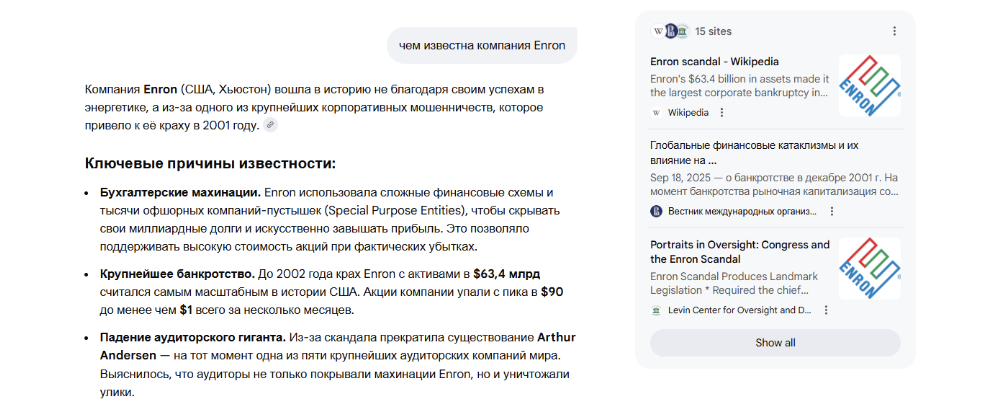This screenshot has width=990, height=416.
Task: Open 'Глобальные финансовые катаклизмы' article link
Action: click(754, 152)
